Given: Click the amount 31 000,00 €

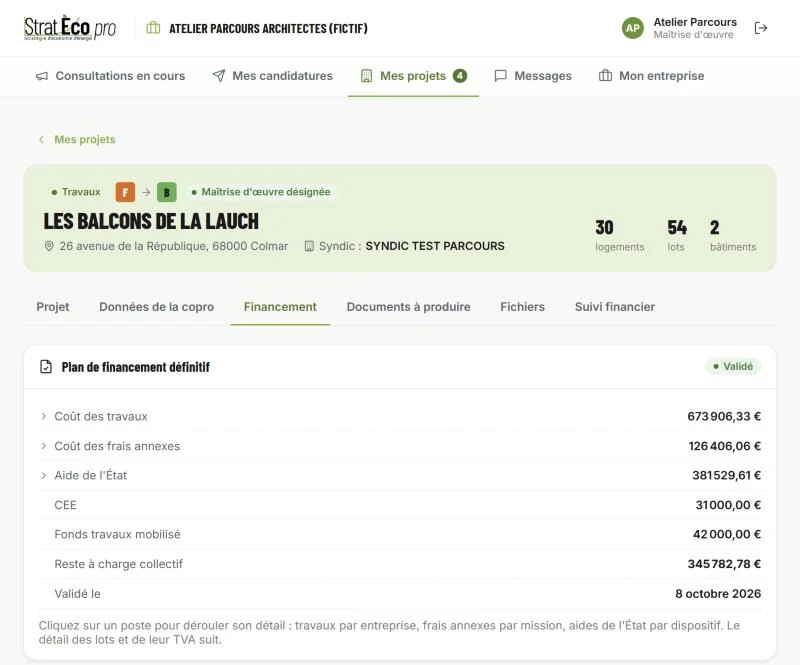Looking at the screenshot, I should pyautogui.click(x=728, y=505).
